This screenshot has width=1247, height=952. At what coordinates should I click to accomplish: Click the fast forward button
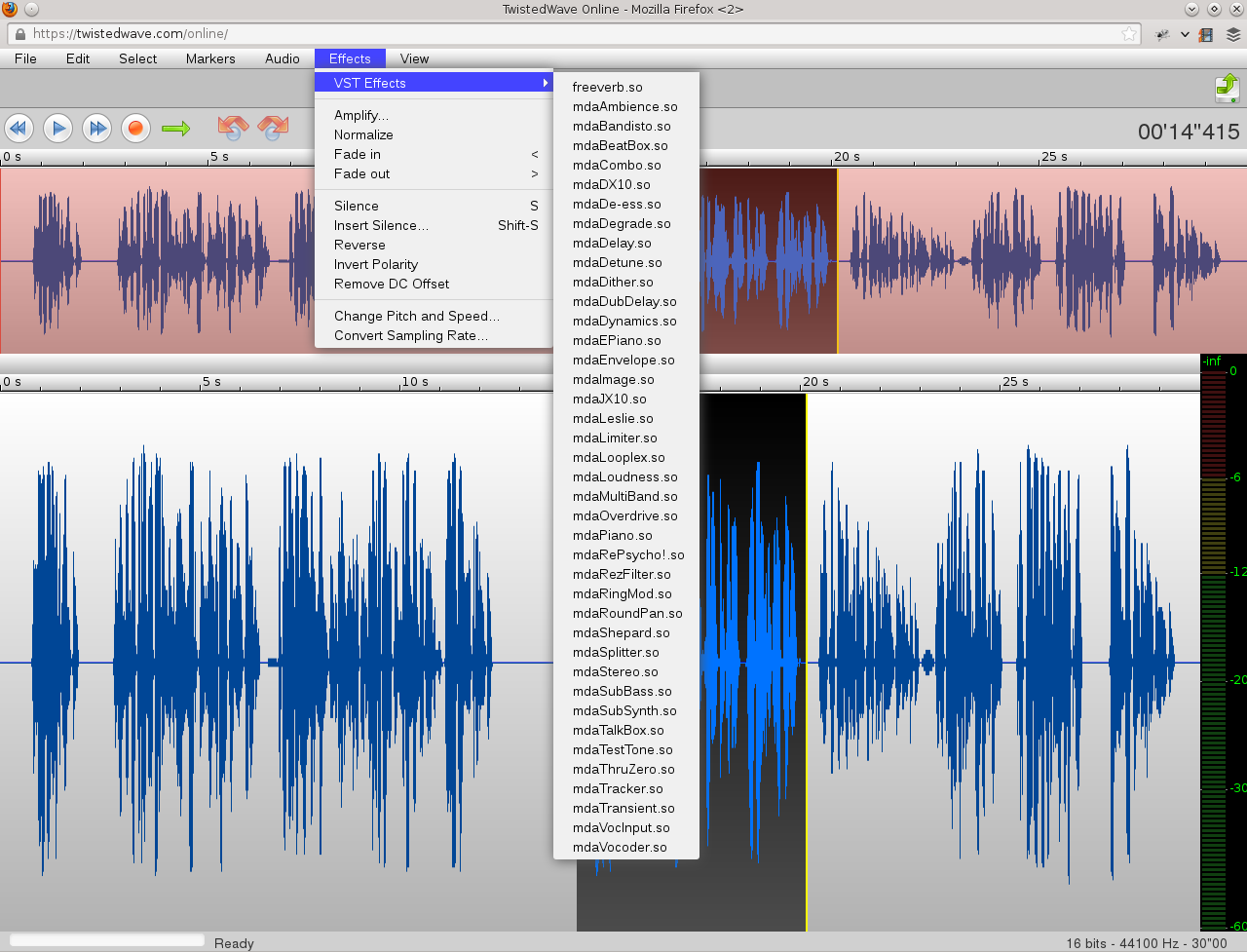tap(96, 129)
